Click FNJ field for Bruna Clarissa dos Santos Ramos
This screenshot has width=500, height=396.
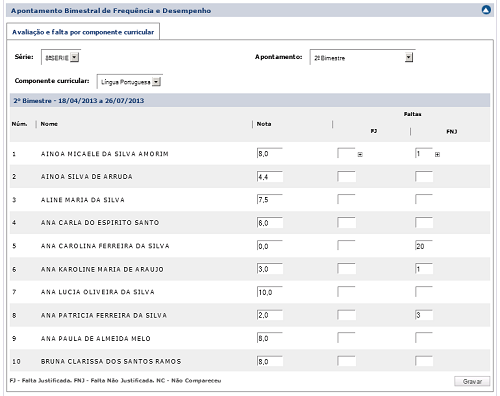(x=424, y=361)
